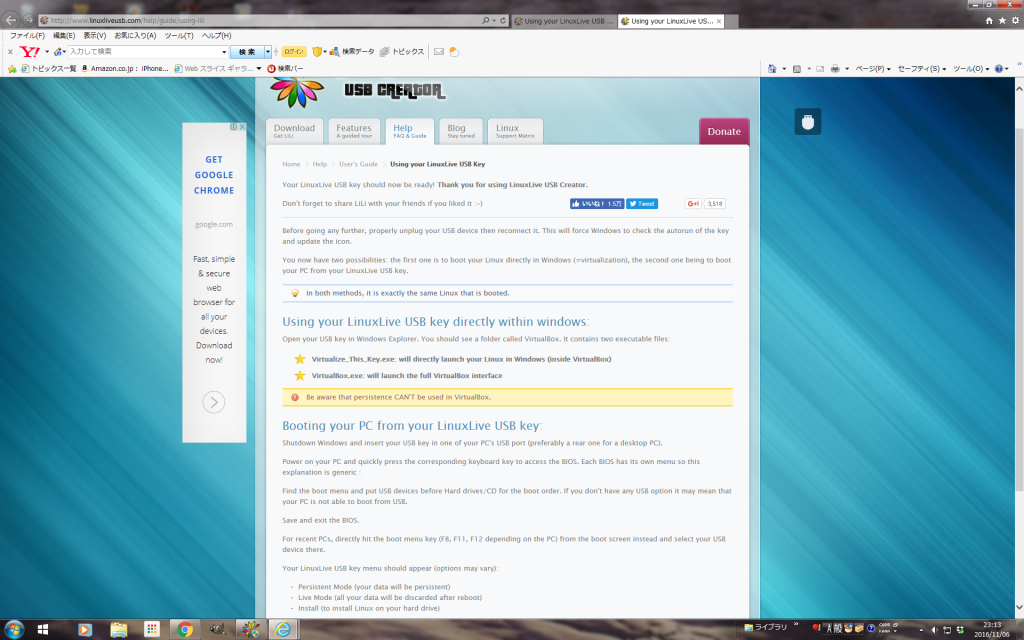Open IE settings gear icon
This screenshot has width=1024, height=640.
(1014, 20)
